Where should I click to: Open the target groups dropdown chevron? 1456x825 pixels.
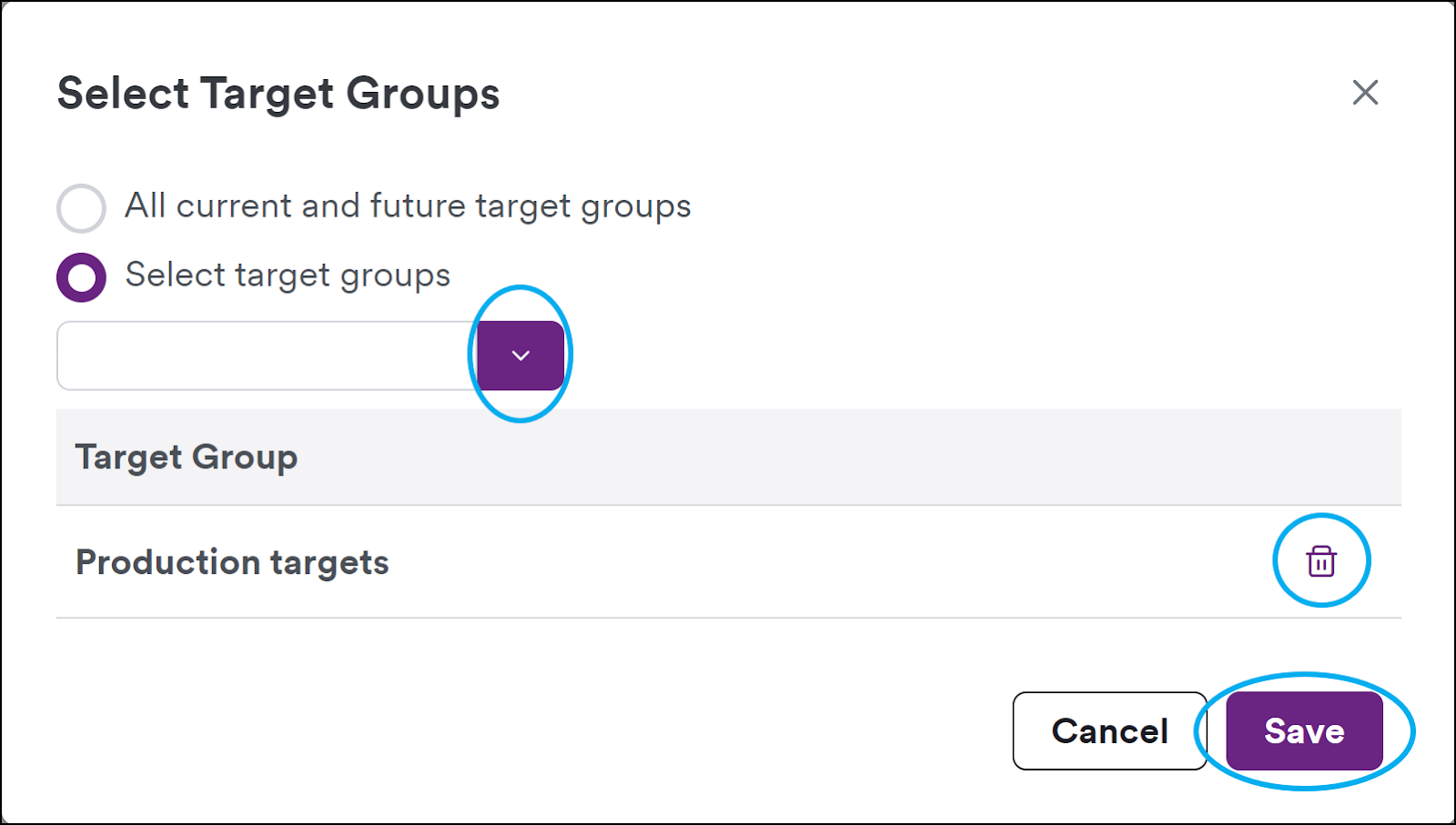tap(521, 356)
